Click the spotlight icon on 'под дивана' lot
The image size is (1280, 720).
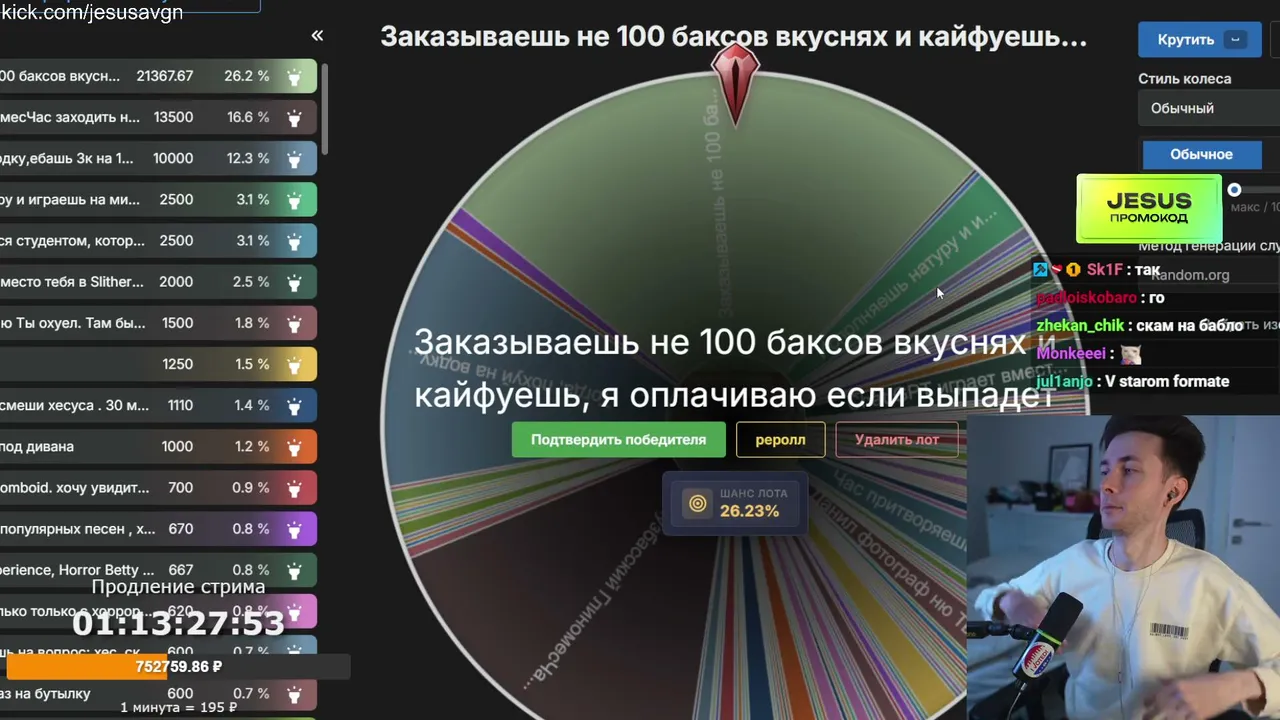294,446
